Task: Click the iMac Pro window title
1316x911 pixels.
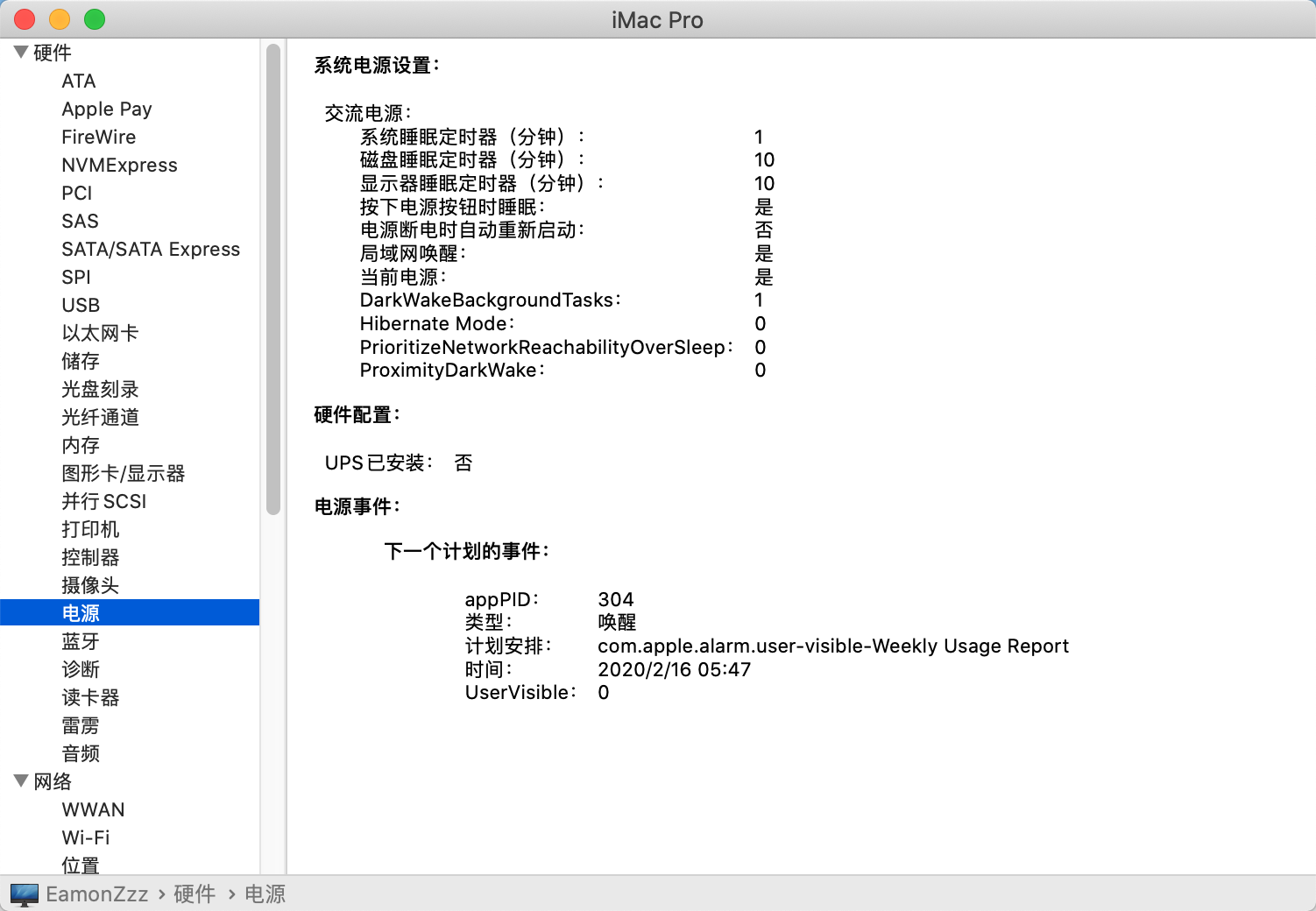Action: [x=657, y=20]
